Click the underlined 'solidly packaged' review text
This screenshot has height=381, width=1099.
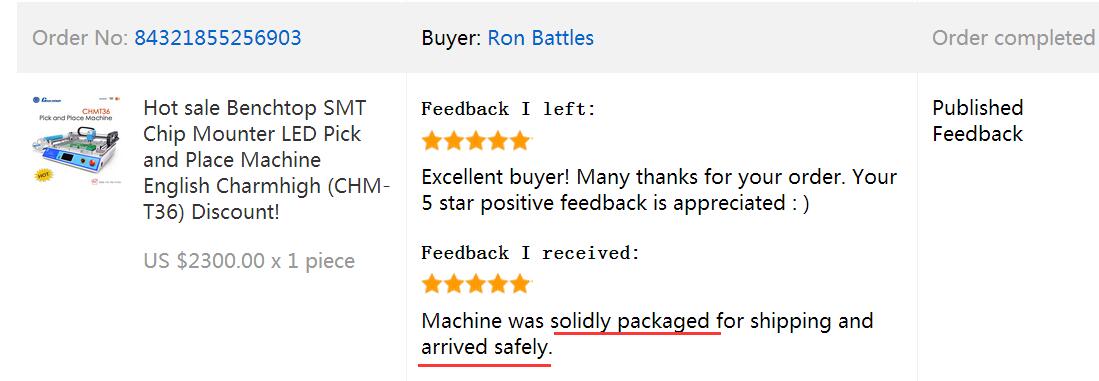631,321
